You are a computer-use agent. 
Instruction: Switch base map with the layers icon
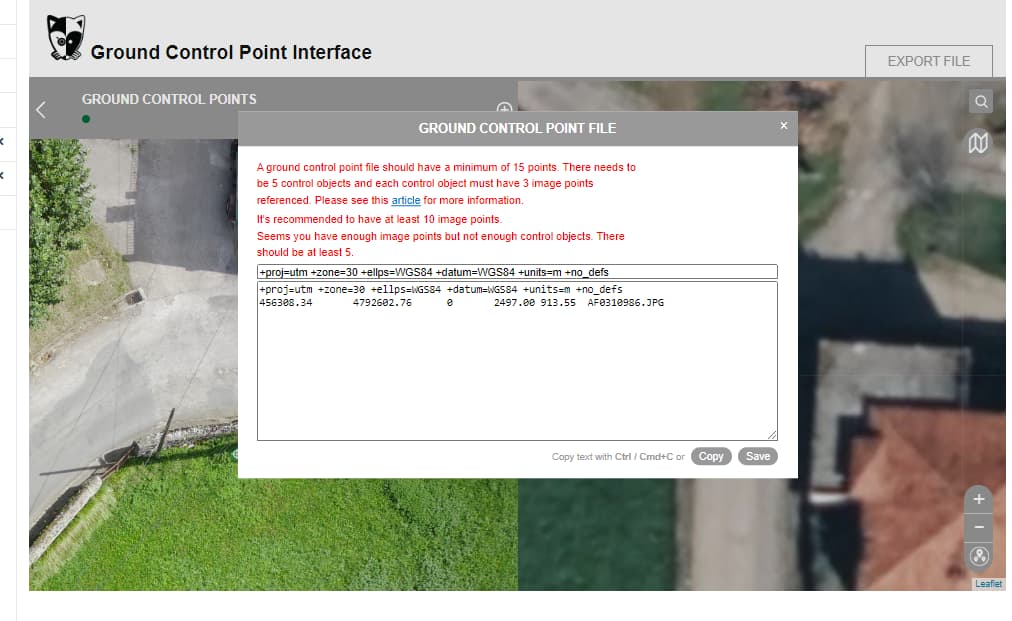(978, 142)
